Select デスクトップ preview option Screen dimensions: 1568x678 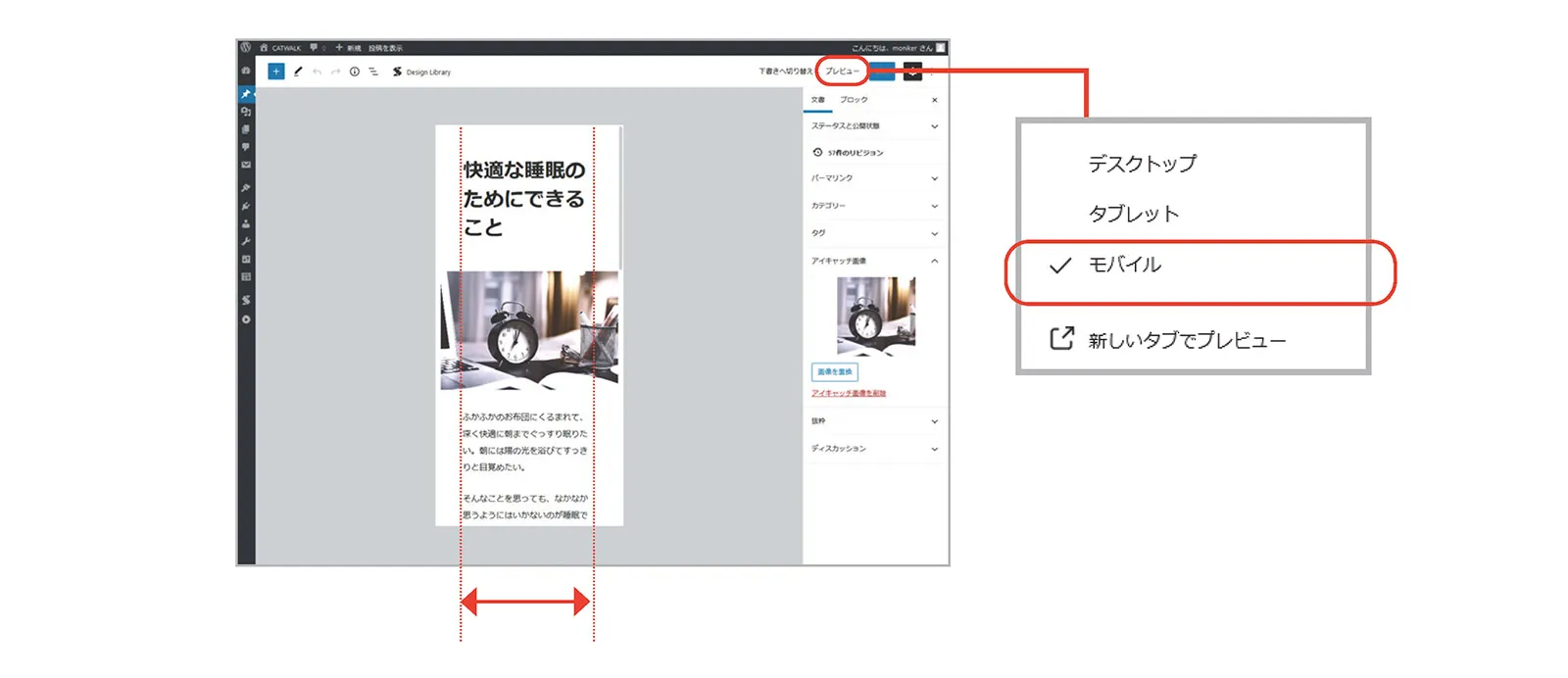1142,164
